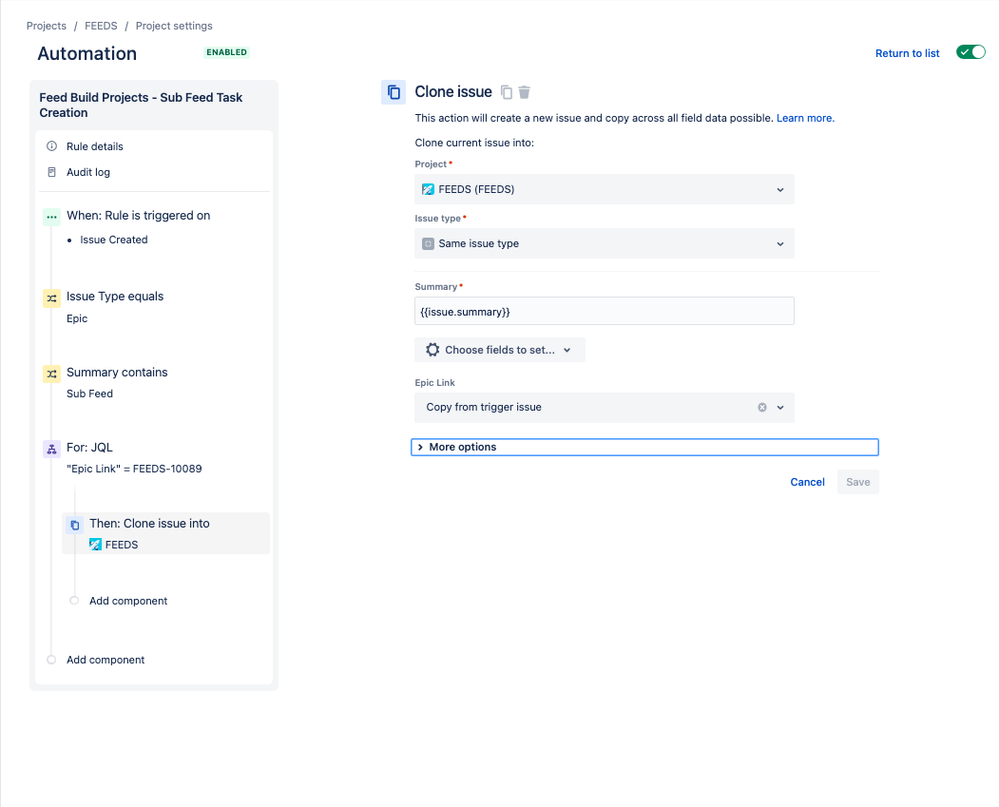Open the Issue type dropdown
Viewport: 999px width, 807px height.
[x=604, y=243]
